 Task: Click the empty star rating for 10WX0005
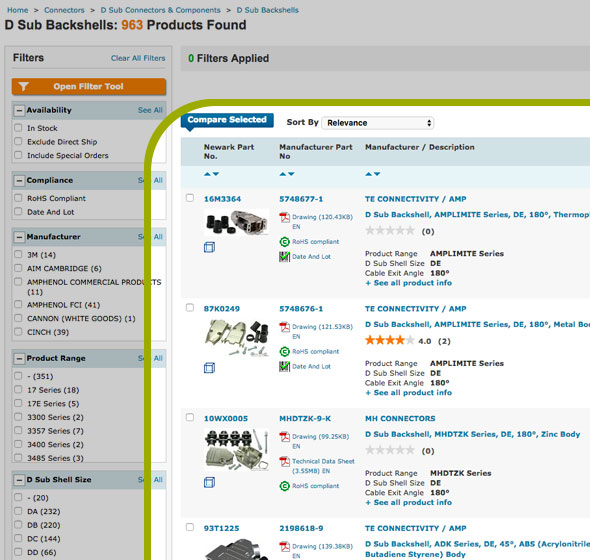click(390, 450)
